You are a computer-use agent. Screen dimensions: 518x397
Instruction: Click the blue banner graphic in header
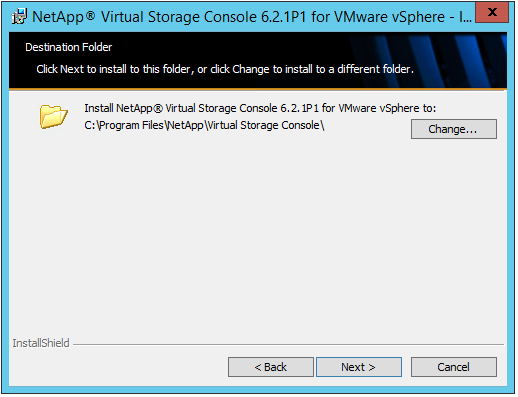(430, 60)
